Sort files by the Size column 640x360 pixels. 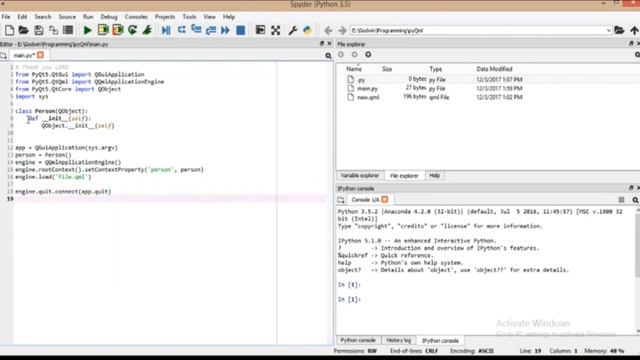click(x=387, y=69)
